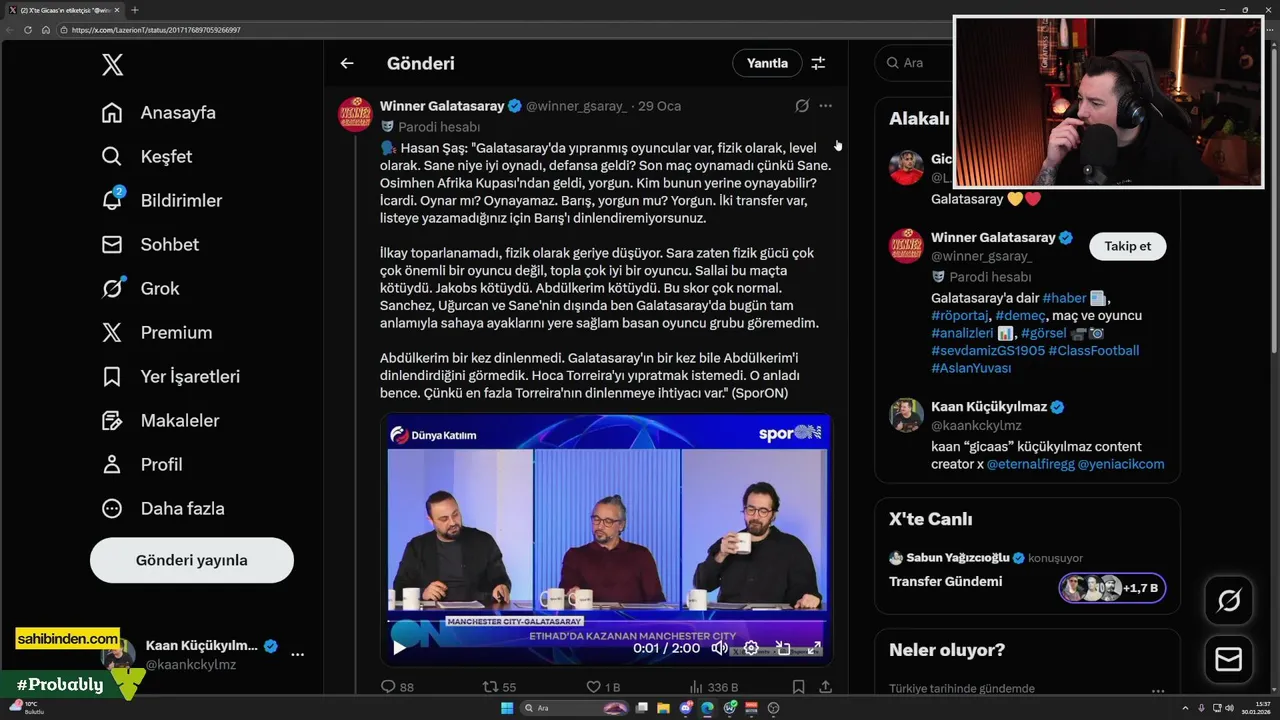Click the taskbar Ara search box
The width and height of the screenshot is (1280, 720).
coord(575,708)
